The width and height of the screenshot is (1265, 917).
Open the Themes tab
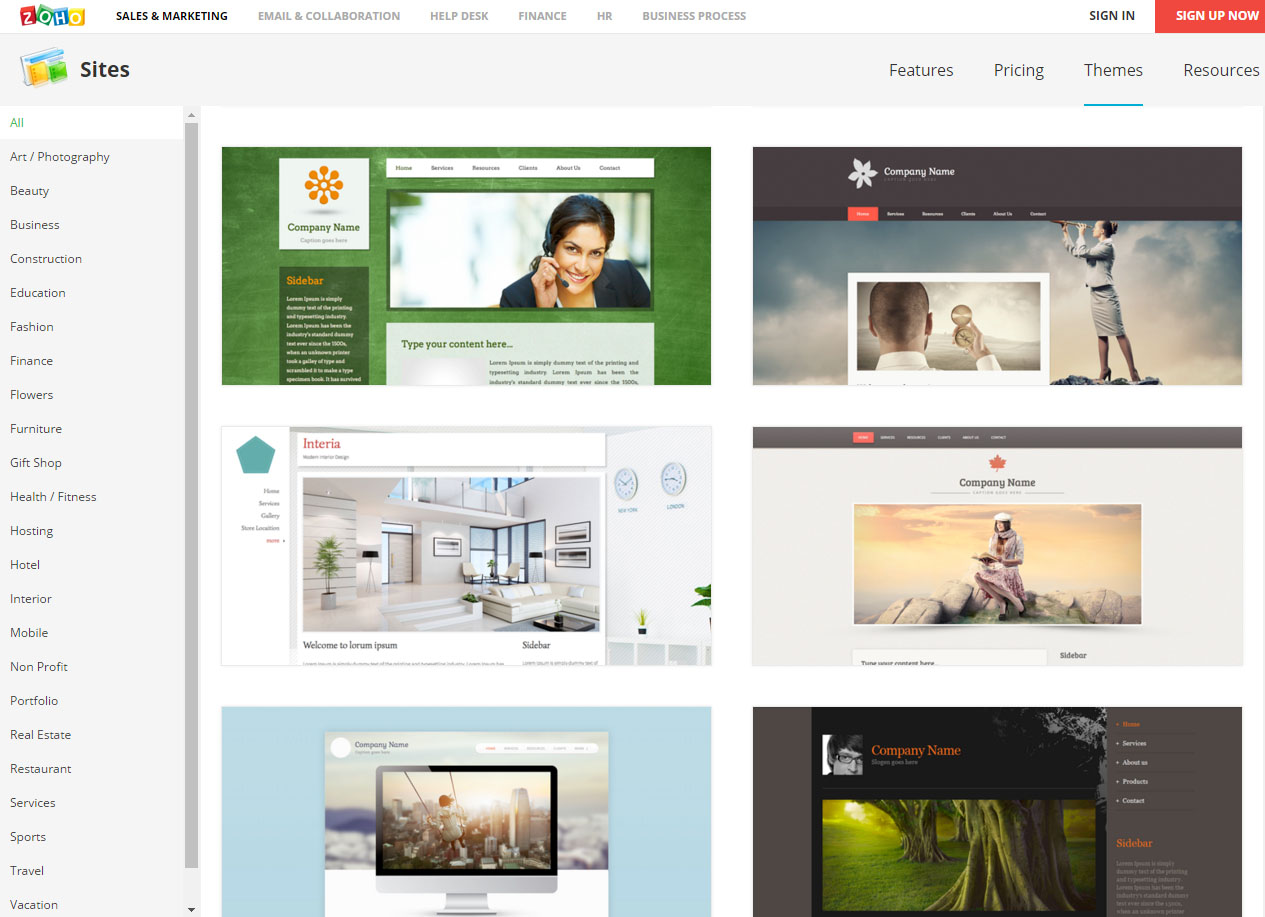pos(1113,70)
